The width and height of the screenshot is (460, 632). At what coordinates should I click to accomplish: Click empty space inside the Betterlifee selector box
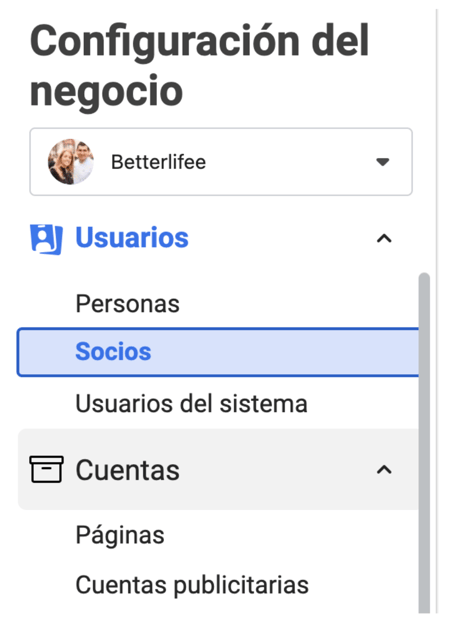[x=290, y=162]
